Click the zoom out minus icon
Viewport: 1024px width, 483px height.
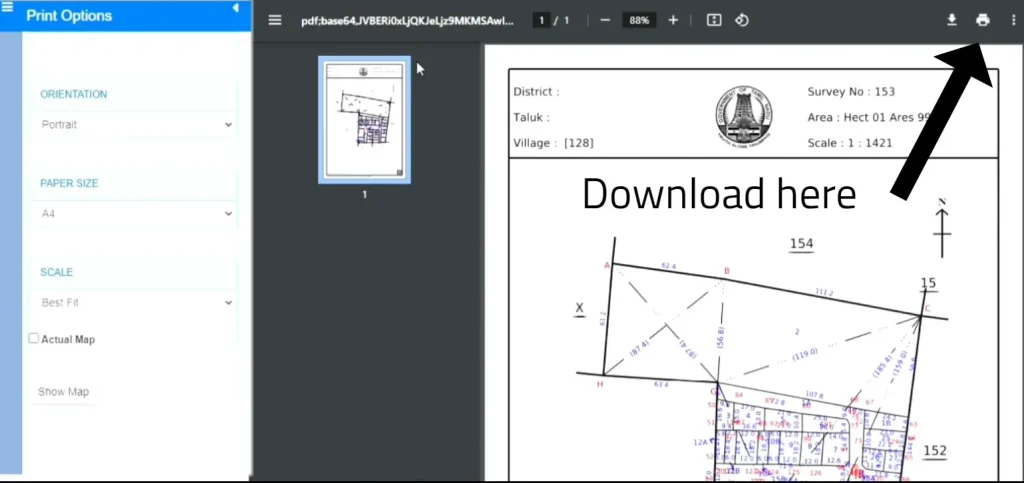pos(605,20)
